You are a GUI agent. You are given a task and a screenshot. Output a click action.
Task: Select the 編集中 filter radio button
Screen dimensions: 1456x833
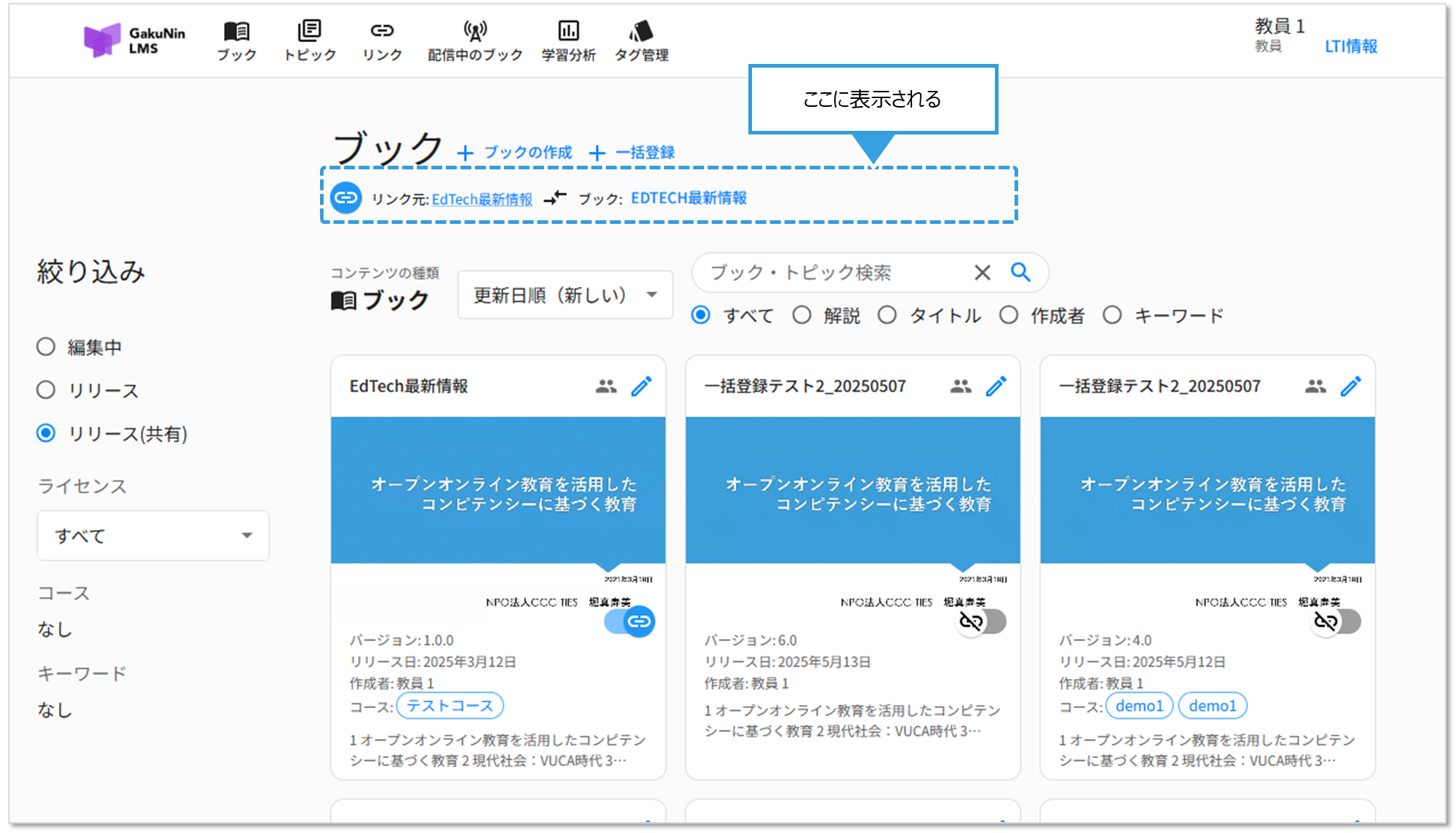click(x=46, y=347)
